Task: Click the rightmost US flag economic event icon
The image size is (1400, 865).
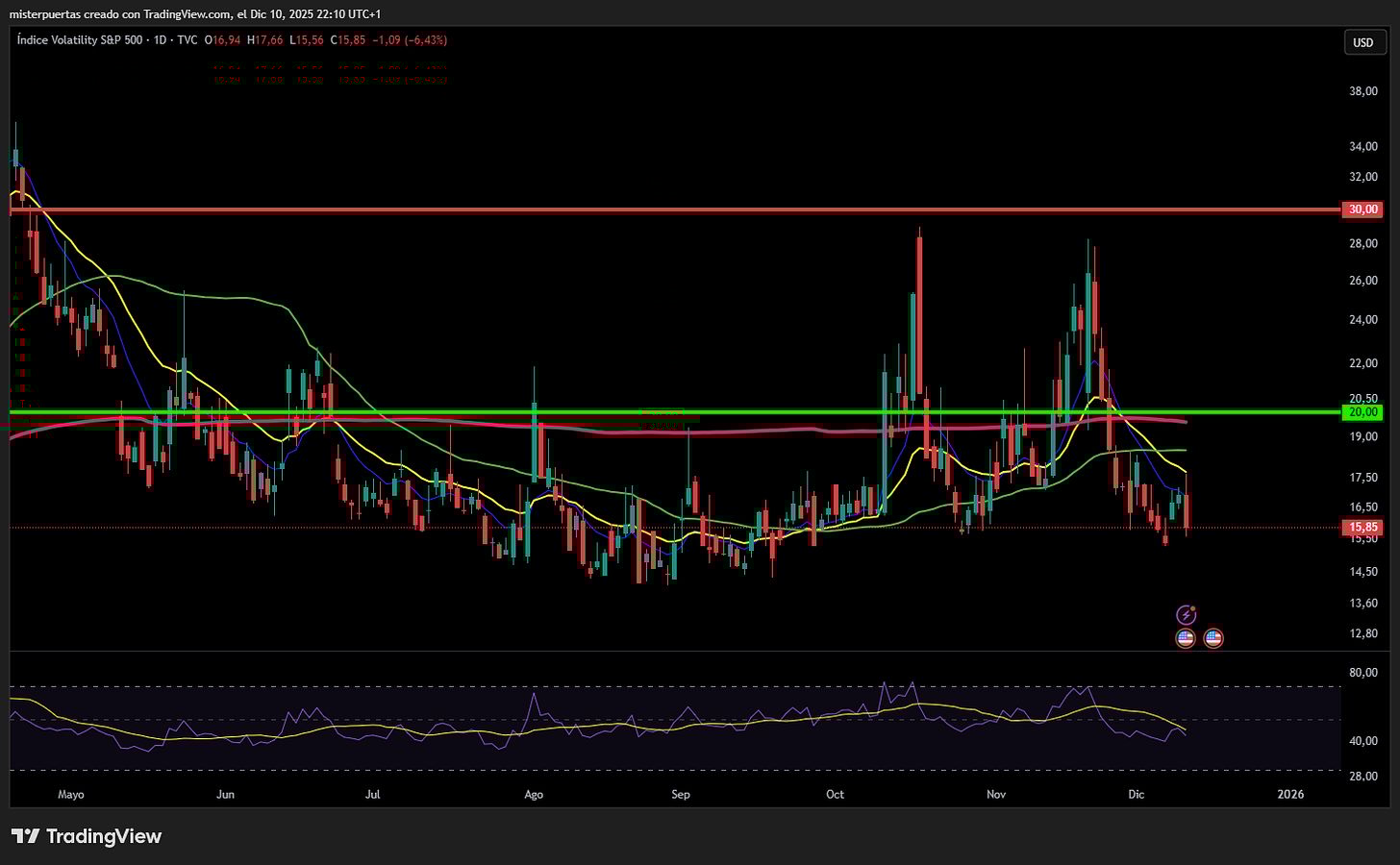Action: click(1213, 637)
